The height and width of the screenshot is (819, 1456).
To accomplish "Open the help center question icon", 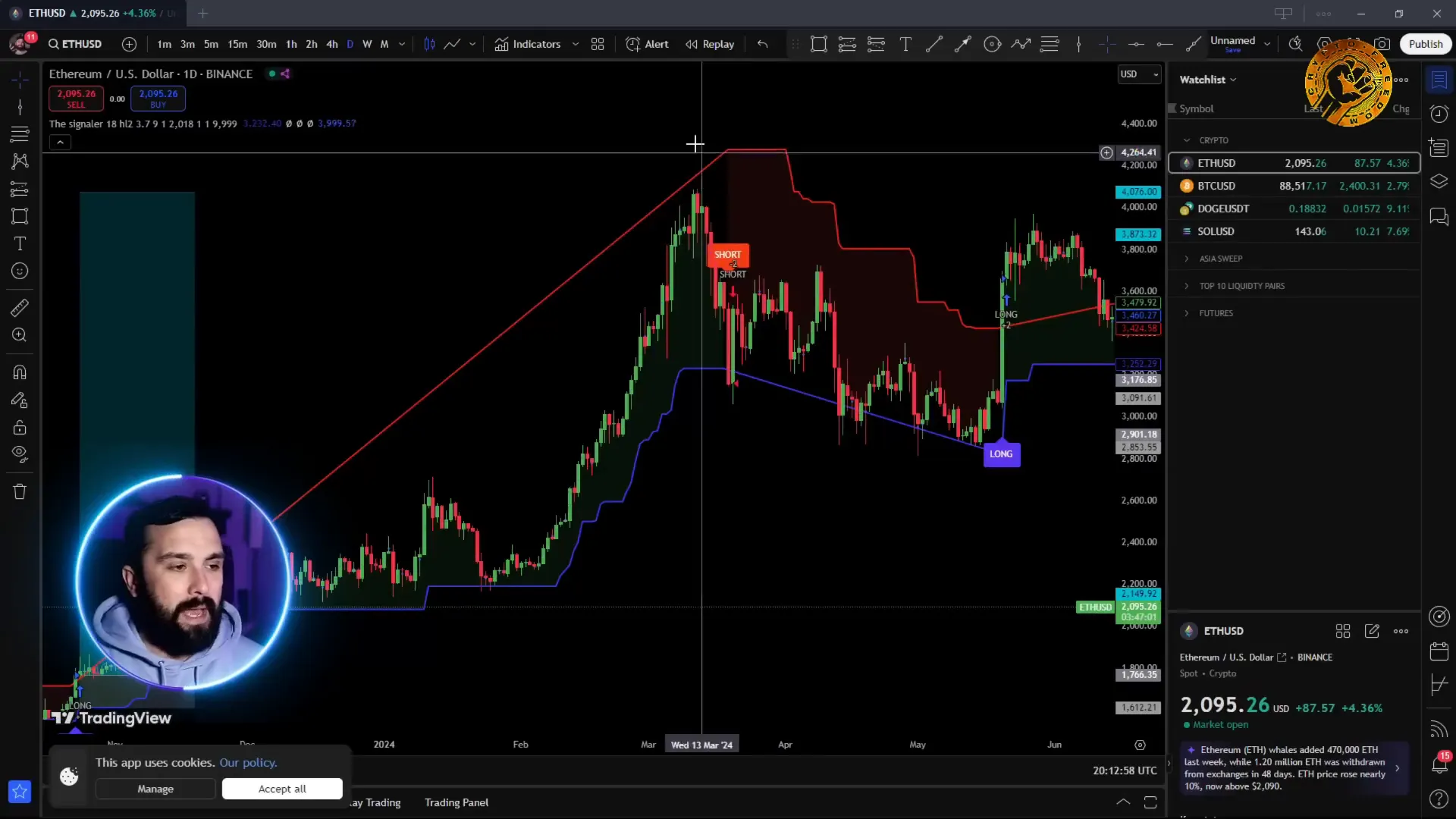I will point(1439,799).
